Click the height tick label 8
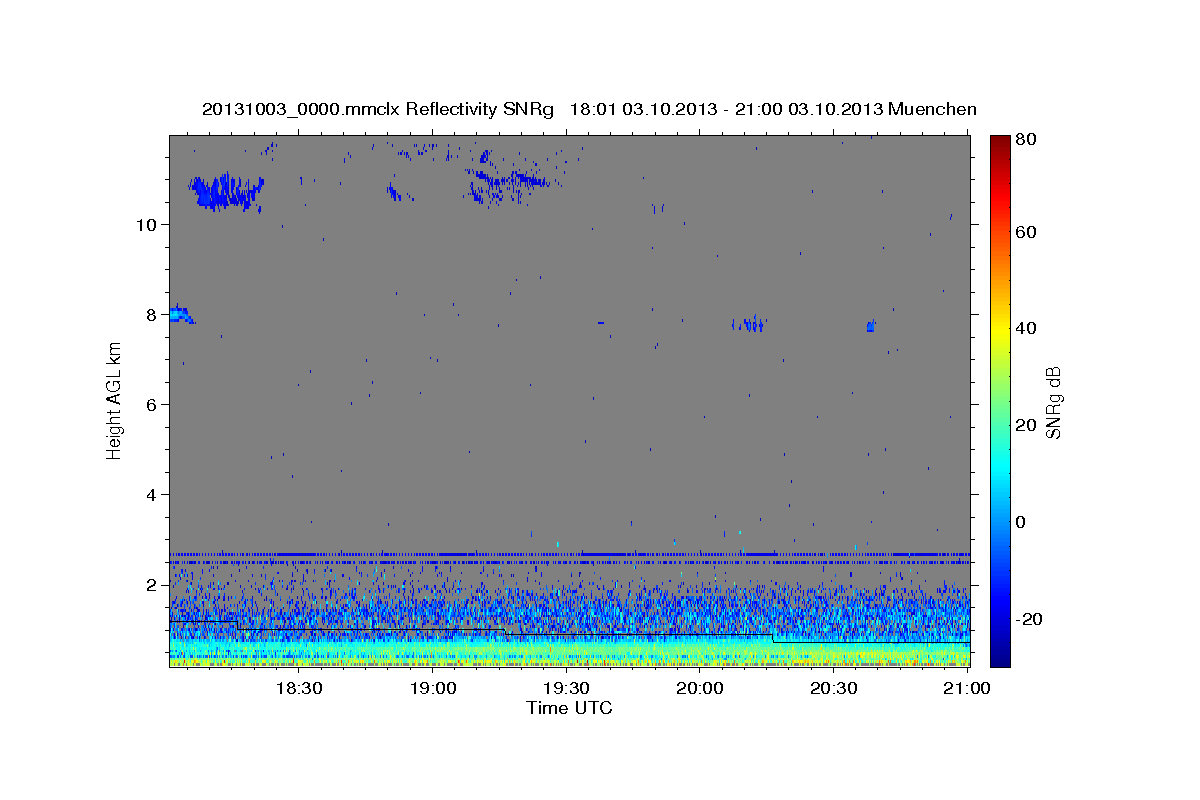The height and width of the screenshot is (800, 1200). [x=150, y=314]
